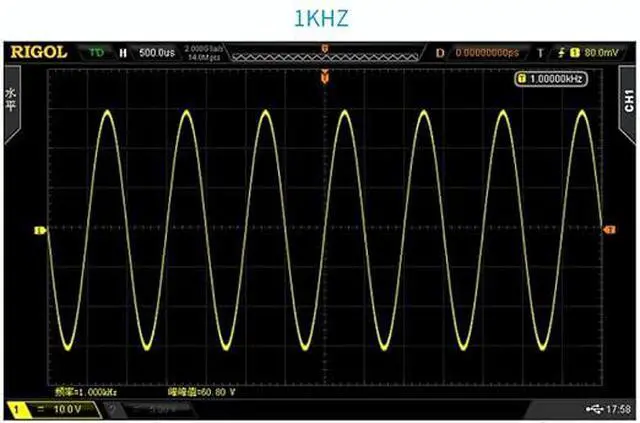640x423 pixels.
Task: Click the 80.0mV trigger level value
Action: (602, 51)
